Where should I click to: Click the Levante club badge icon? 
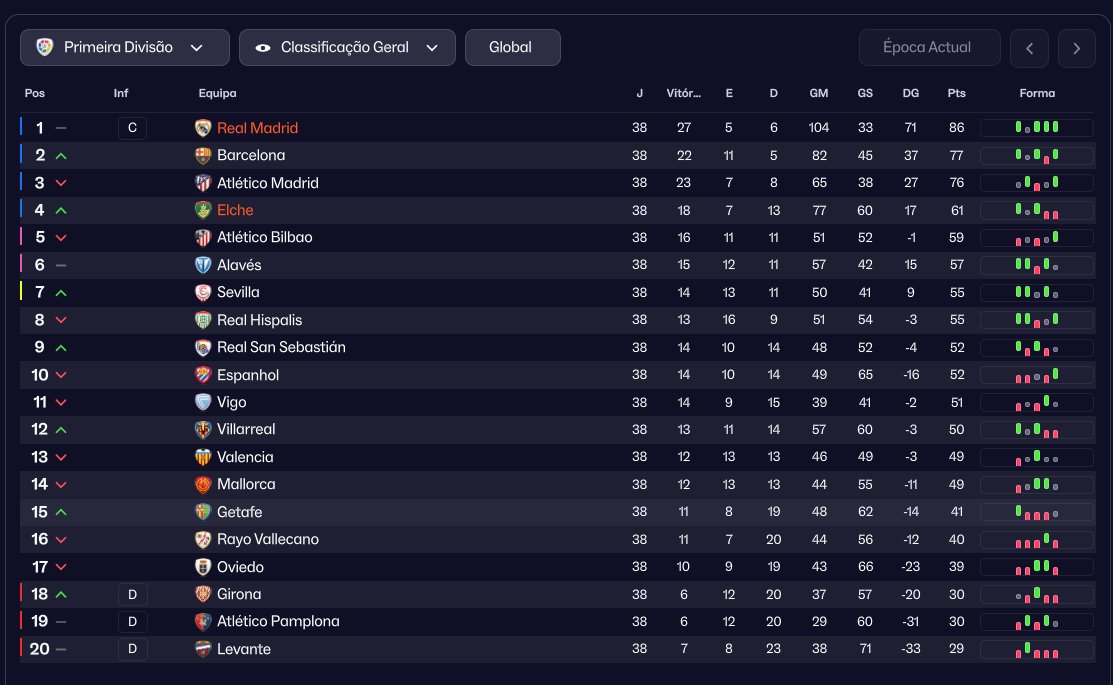[203, 649]
